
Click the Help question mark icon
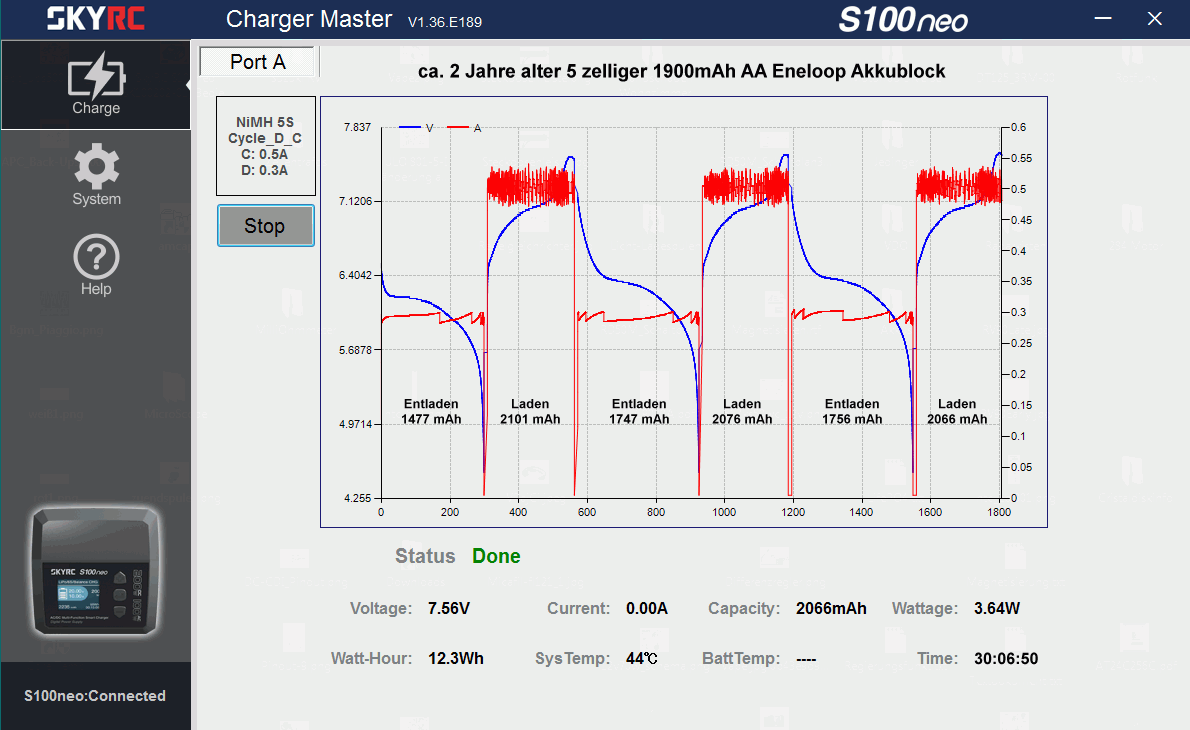[x=96, y=263]
